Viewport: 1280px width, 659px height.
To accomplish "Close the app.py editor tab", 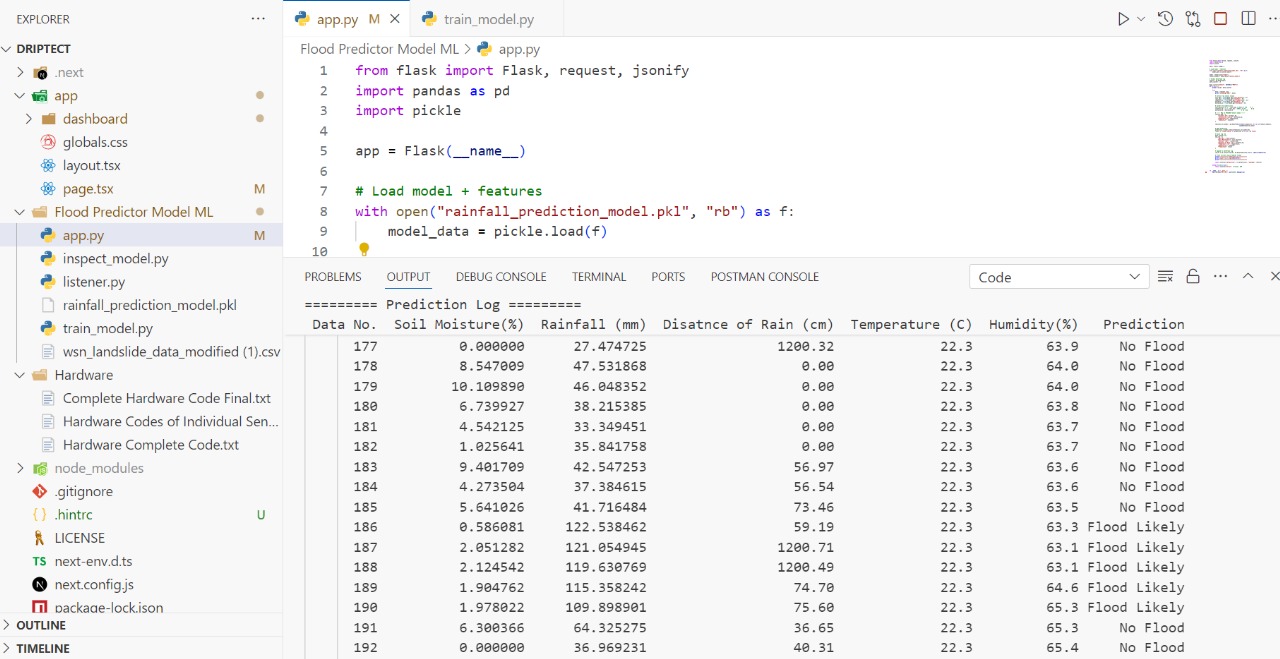I will click(x=396, y=19).
